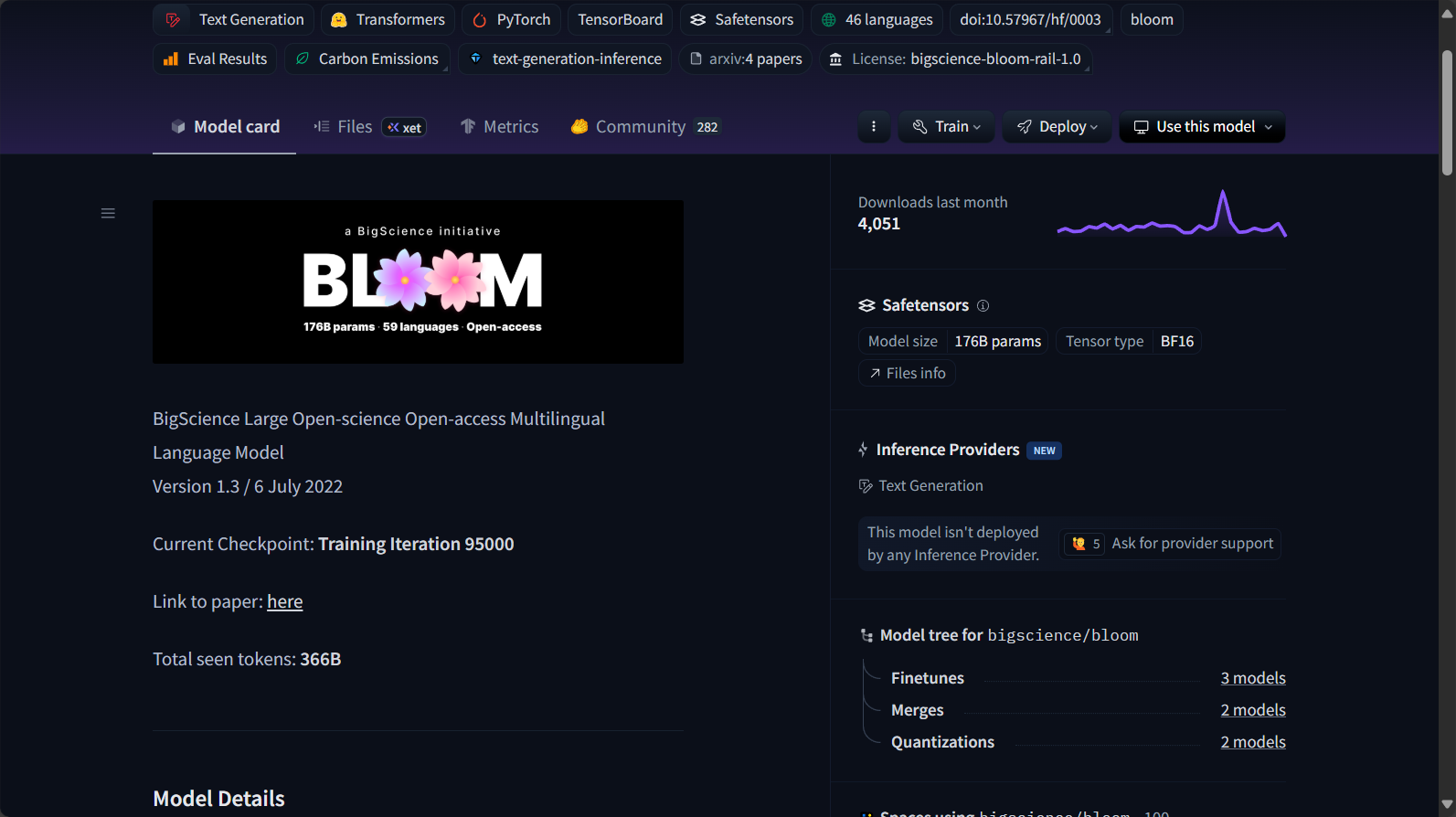Click the Safetensors tag icon
This screenshot has height=817, width=1456.
coord(698,20)
